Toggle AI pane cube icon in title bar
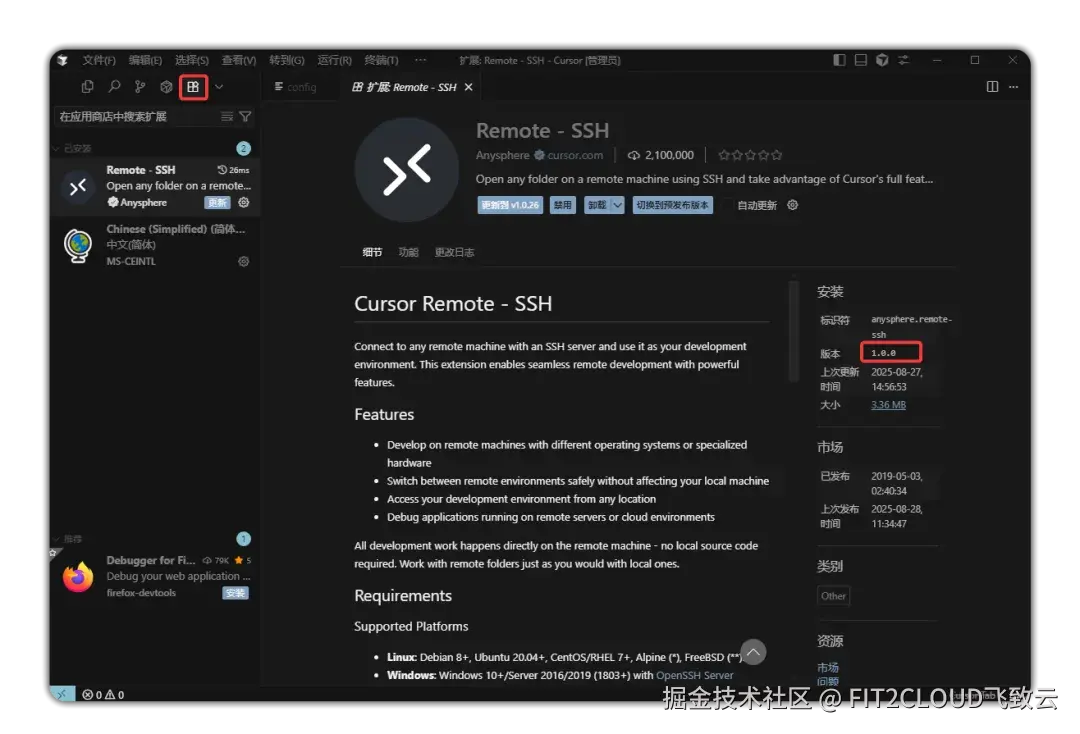This screenshot has width=1080, height=734. pyautogui.click(x=882, y=60)
